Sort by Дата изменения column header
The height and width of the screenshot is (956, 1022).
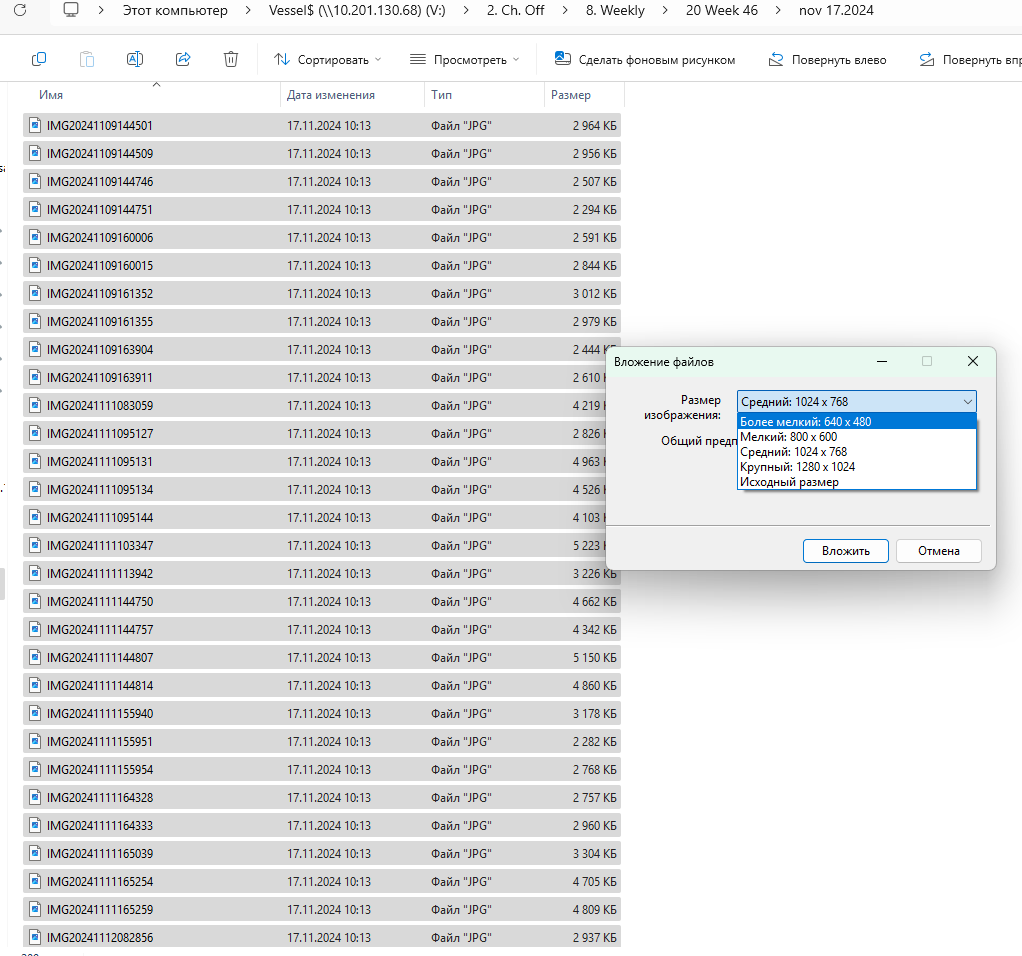click(x=330, y=94)
